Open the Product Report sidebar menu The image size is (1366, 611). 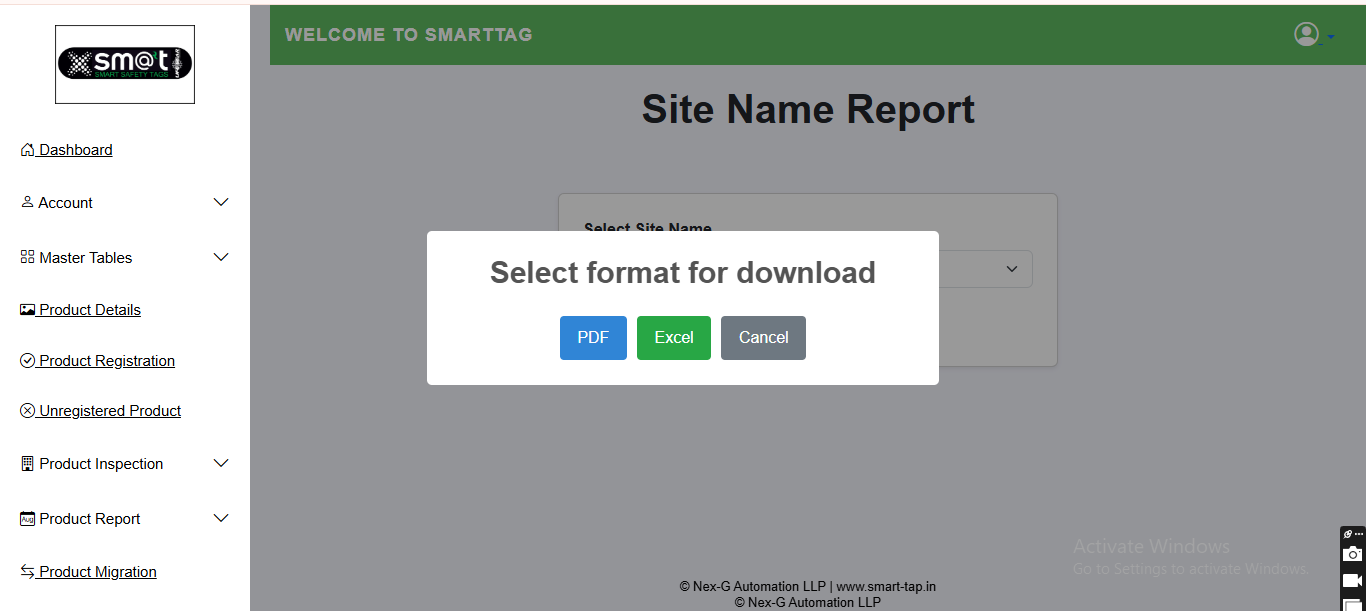coord(90,519)
